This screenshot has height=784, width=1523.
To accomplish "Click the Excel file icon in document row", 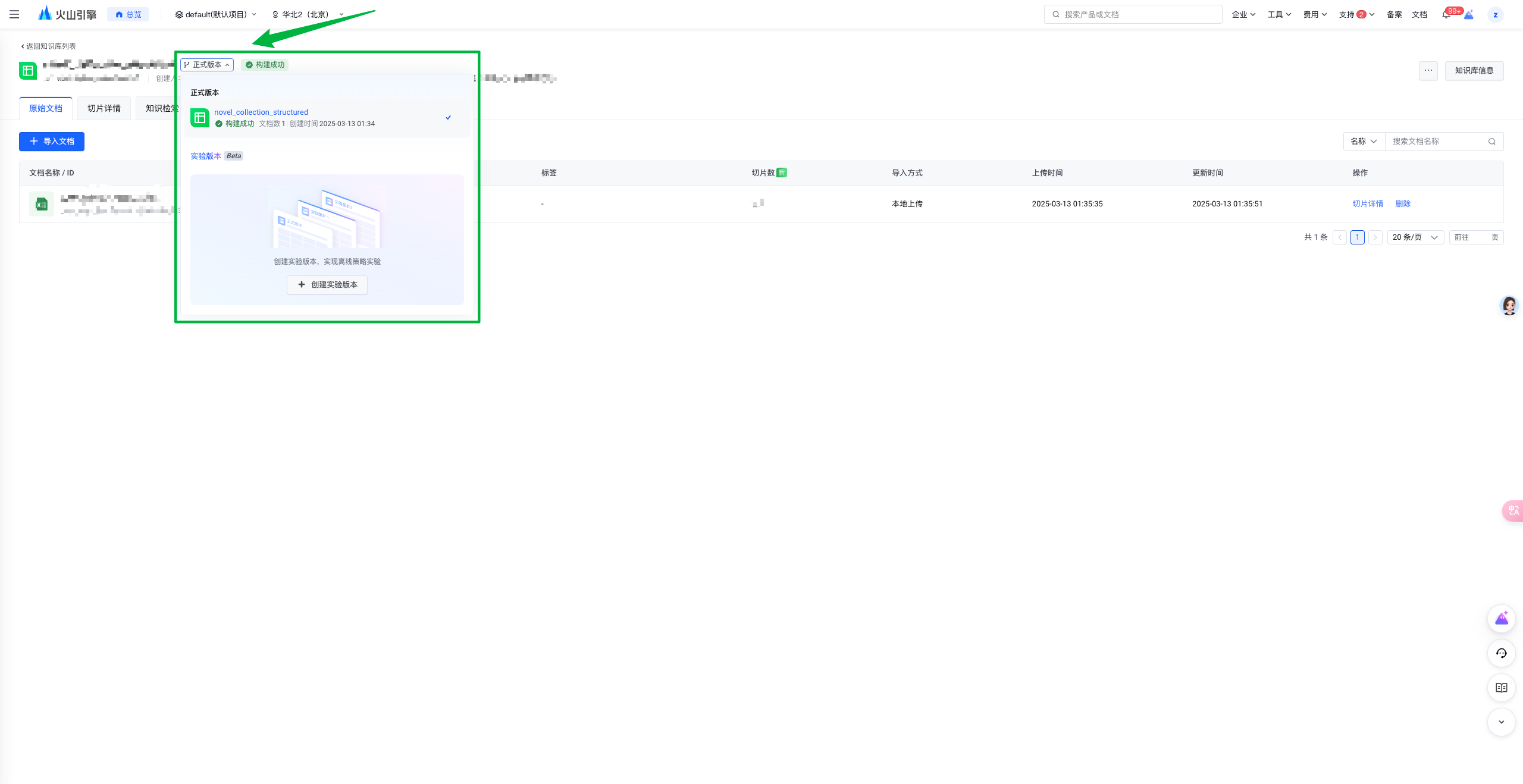I will [x=42, y=204].
